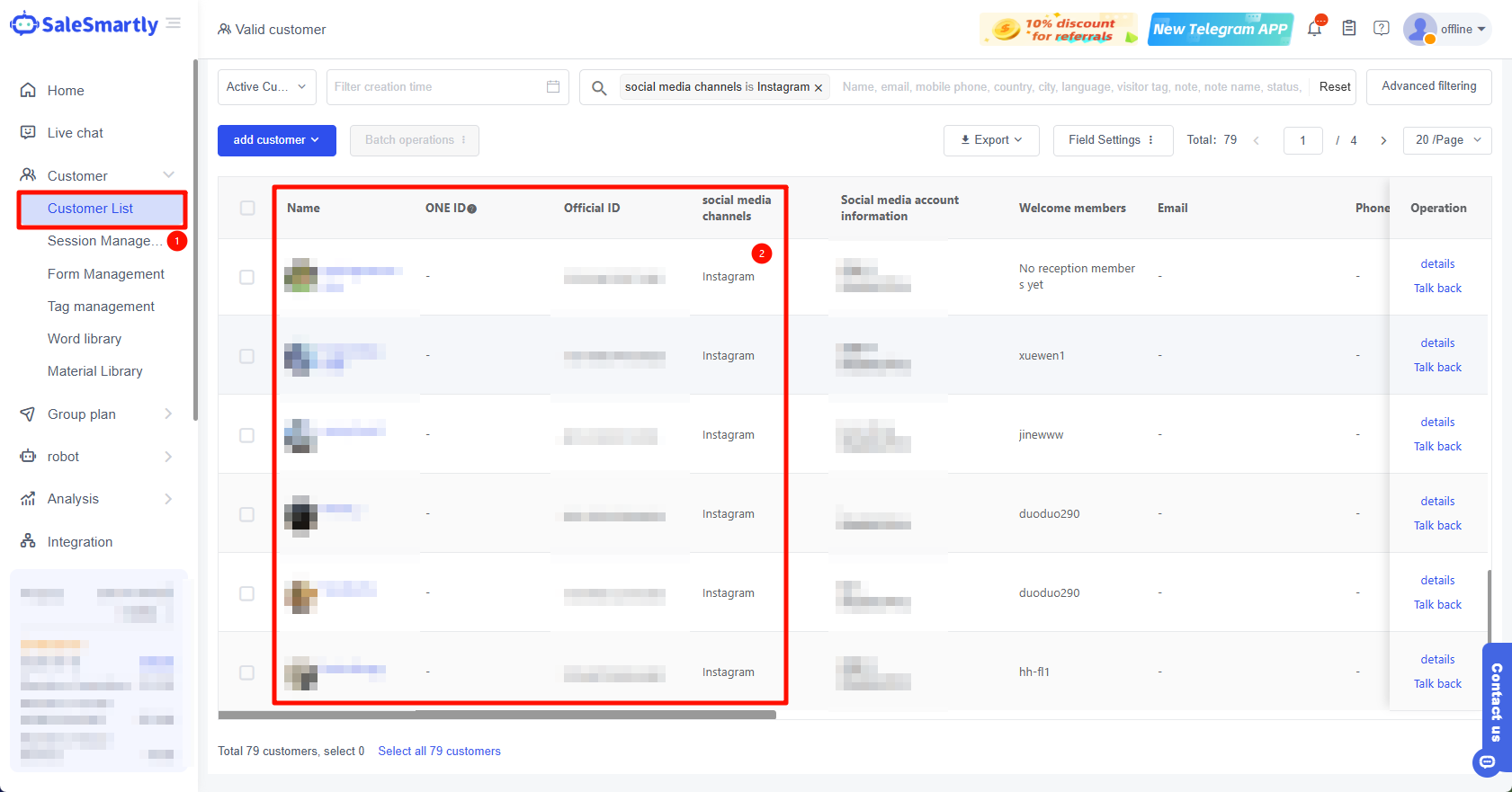Open the 20 /Page size dropdown
The height and width of the screenshot is (792, 1512).
(x=1446, y=140)
